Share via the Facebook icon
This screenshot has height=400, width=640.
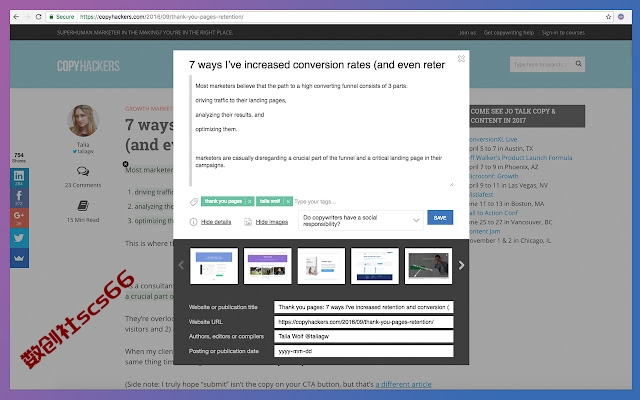tap(19, 198)
